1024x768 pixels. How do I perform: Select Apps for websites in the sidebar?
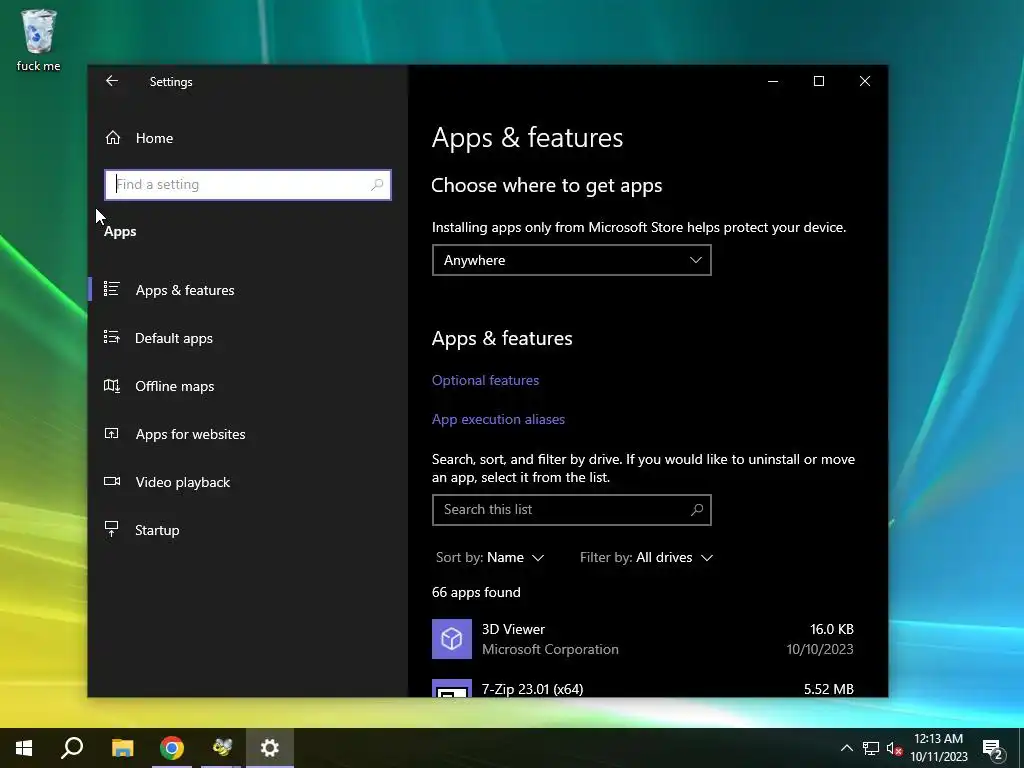tap(248, 434)
